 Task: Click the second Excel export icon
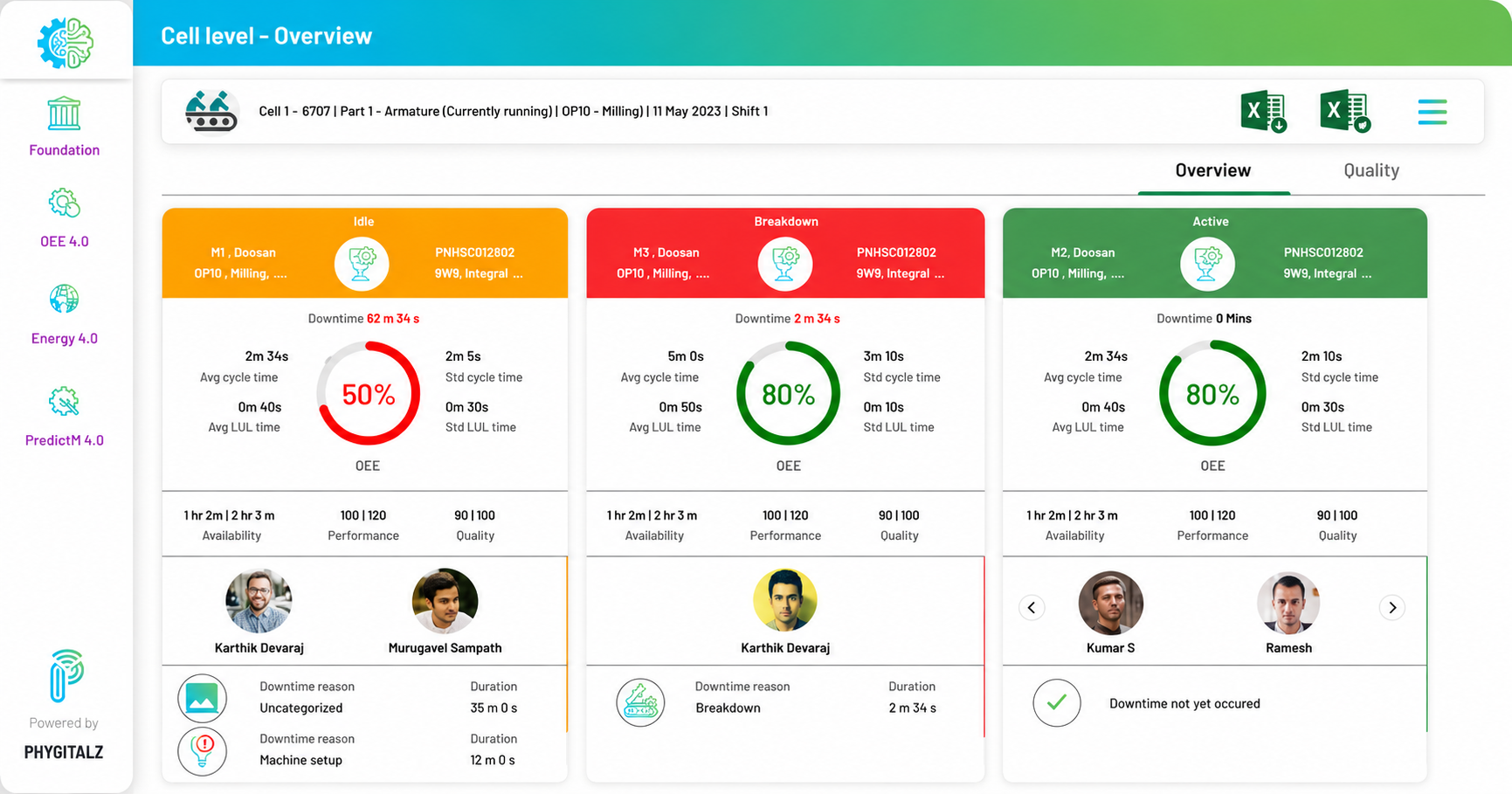pos(1344,111)
